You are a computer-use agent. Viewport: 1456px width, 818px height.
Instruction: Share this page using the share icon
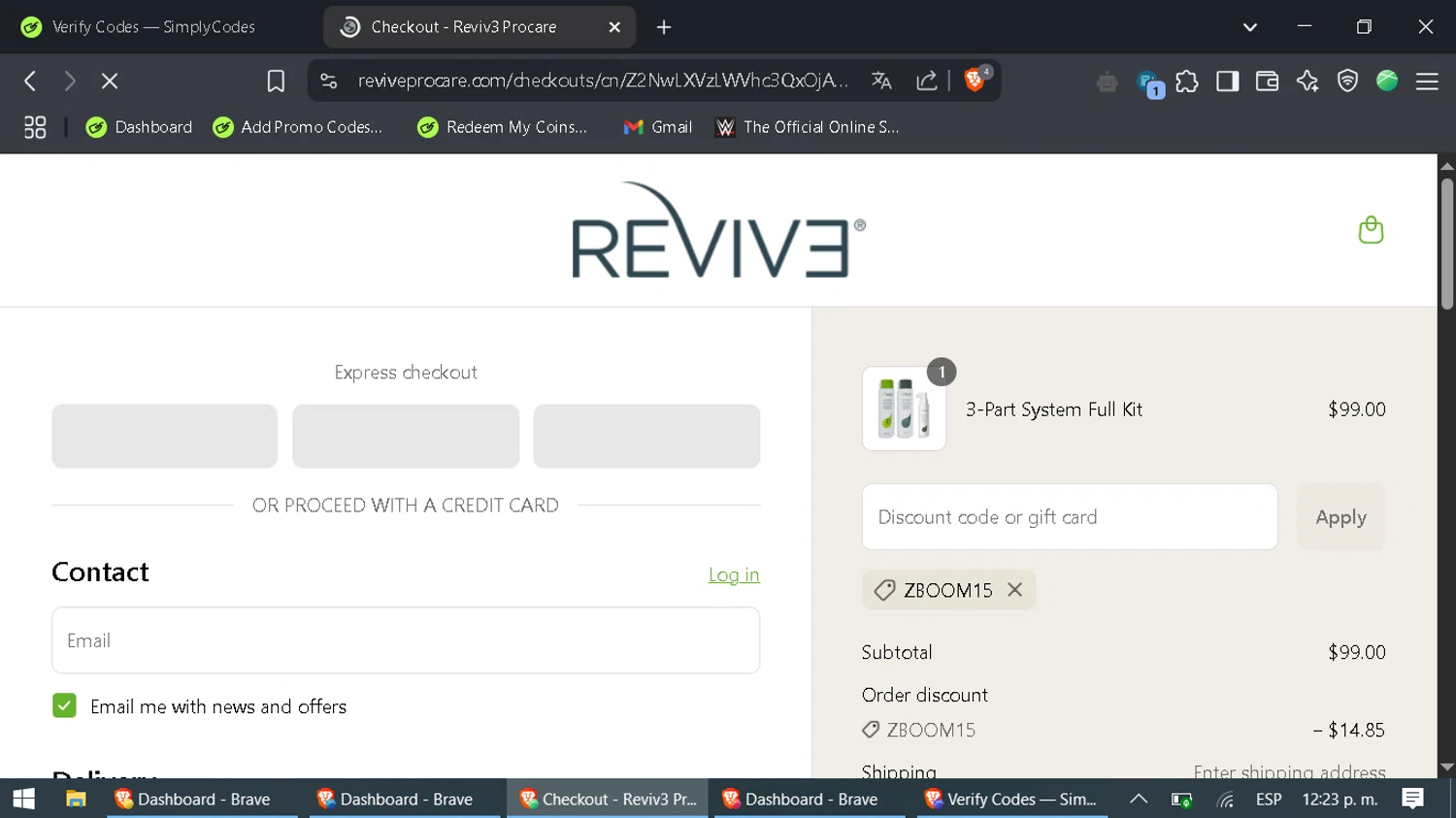(927, 82)
